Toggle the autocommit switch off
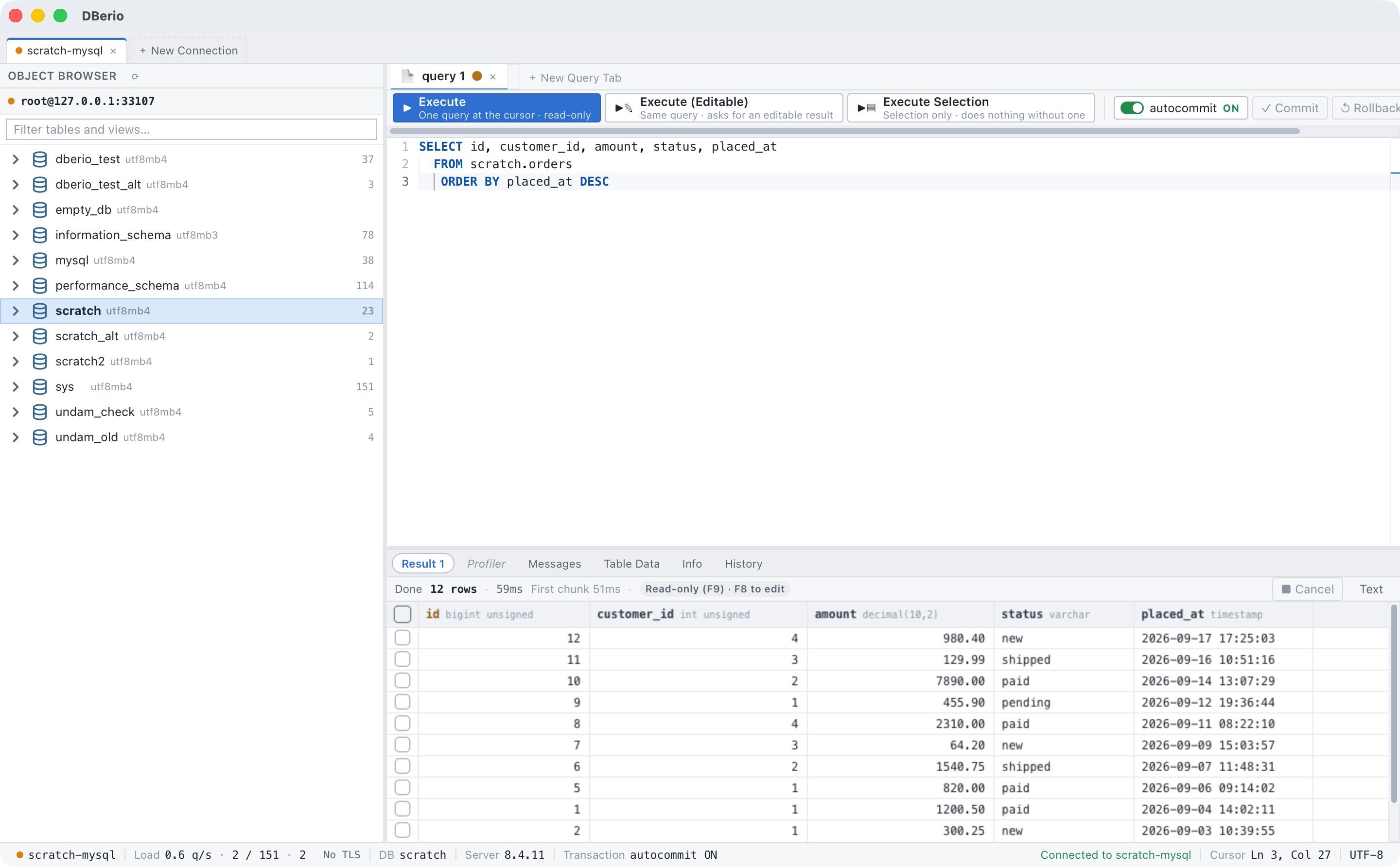This screenshot has height=867, width=1400. (x=1132, y=108)
